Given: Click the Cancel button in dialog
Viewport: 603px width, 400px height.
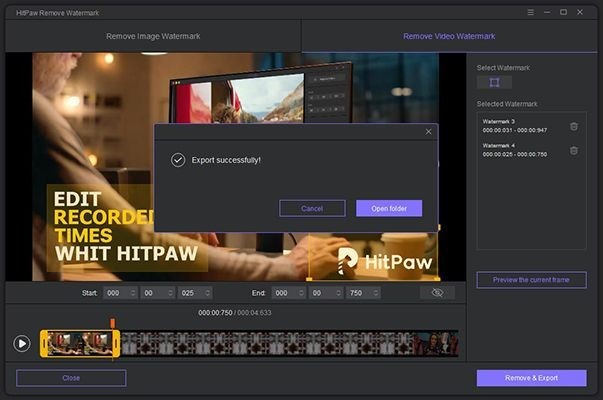Looking at the screenshot, I should coord(312,208).
